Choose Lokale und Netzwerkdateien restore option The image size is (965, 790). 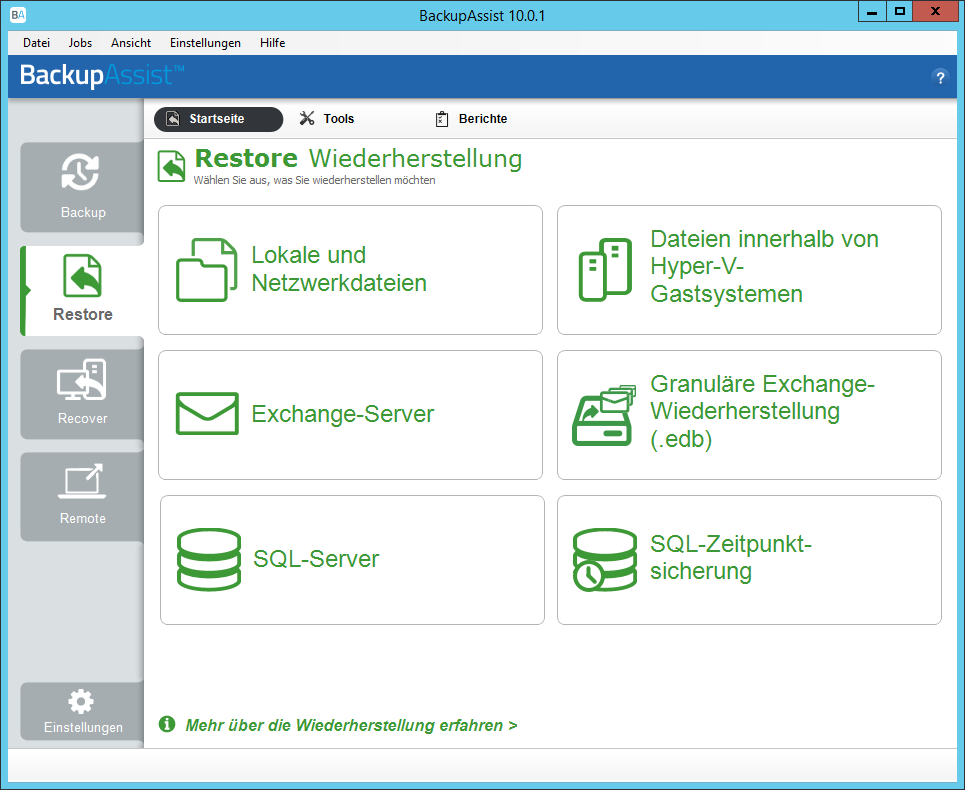click(350, 270)
